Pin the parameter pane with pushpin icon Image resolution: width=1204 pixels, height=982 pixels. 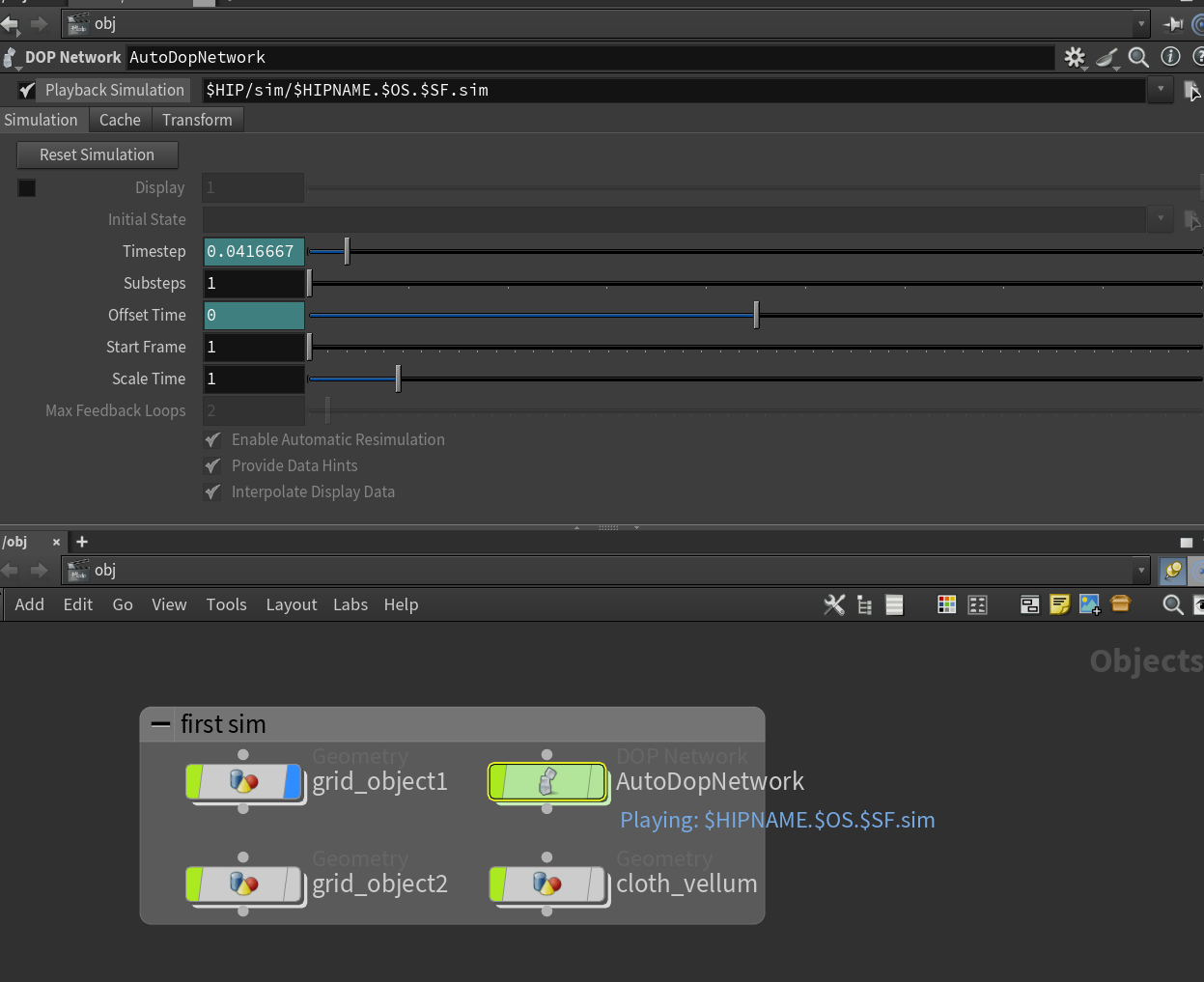[1173, 24]
